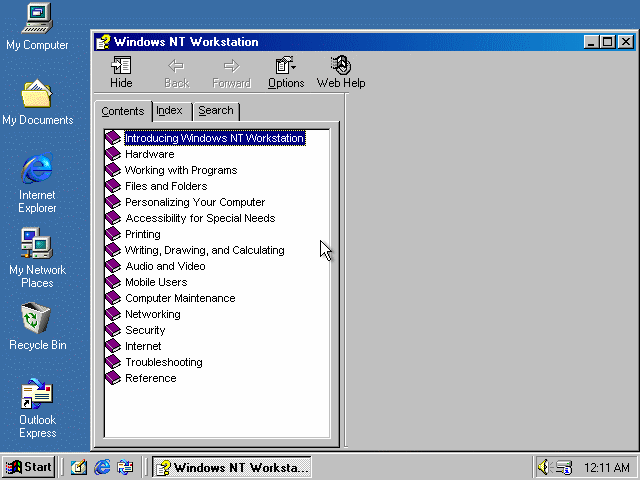Click book icon beside Computer Maintenance
This screenshot has height=480, width=640.
coord(113,298)
